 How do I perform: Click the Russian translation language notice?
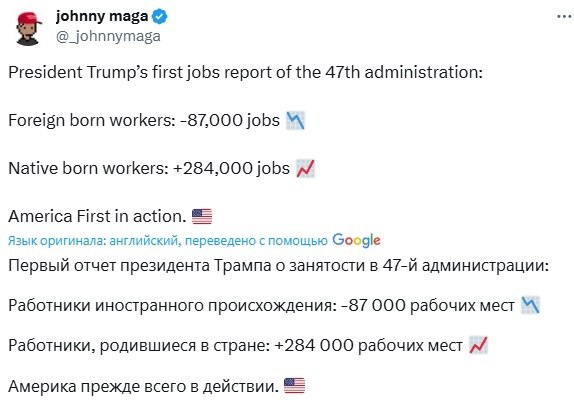point(168,241)
